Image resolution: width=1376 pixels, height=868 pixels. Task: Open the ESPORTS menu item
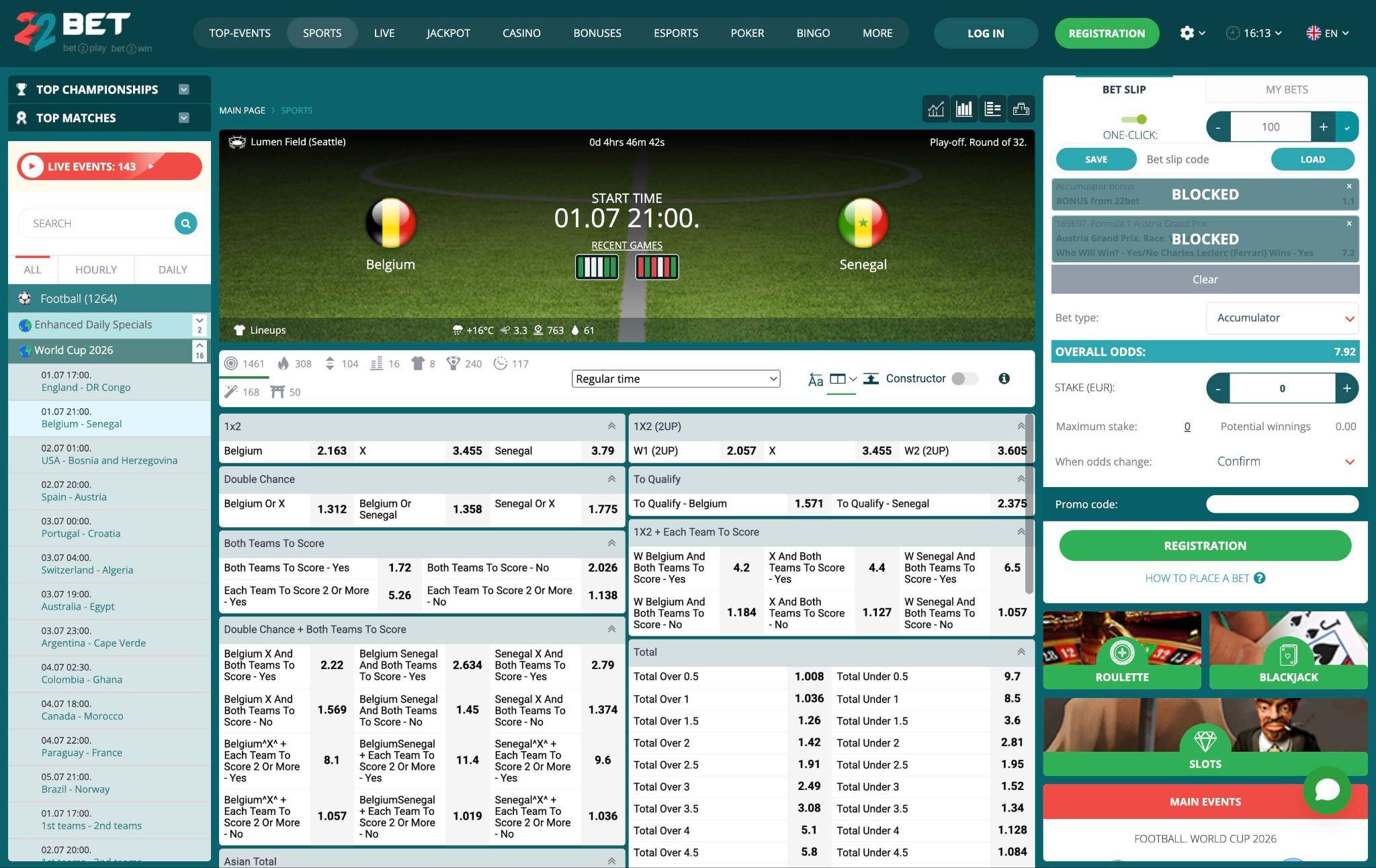(676, 33)
